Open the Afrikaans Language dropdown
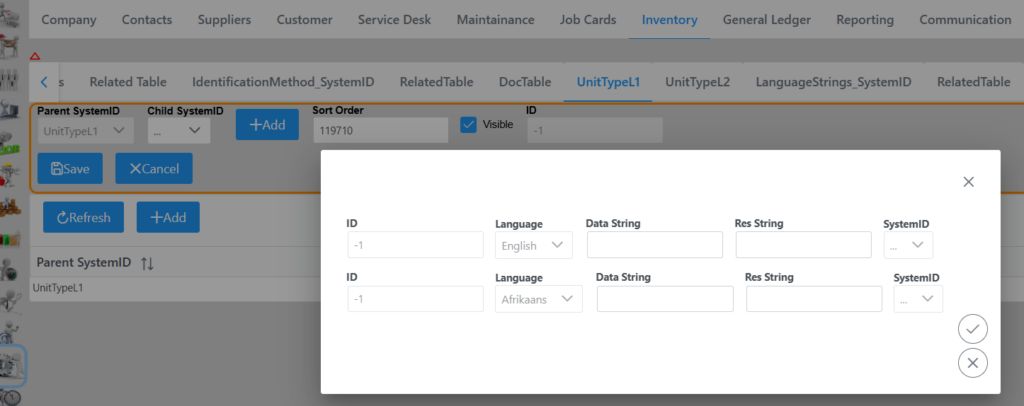 [x=538, y=299]
